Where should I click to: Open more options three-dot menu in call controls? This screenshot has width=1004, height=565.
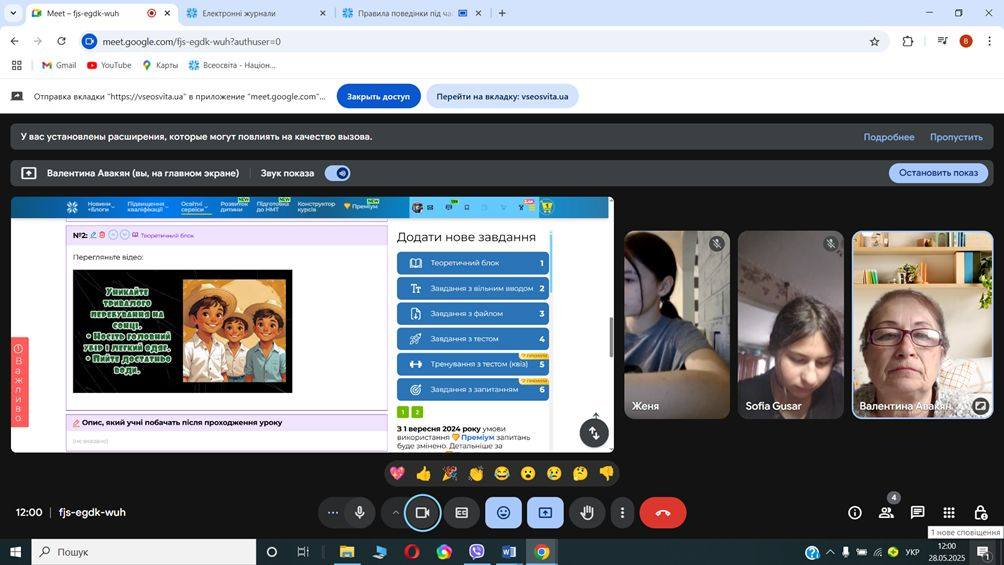[x=622, y=512]
